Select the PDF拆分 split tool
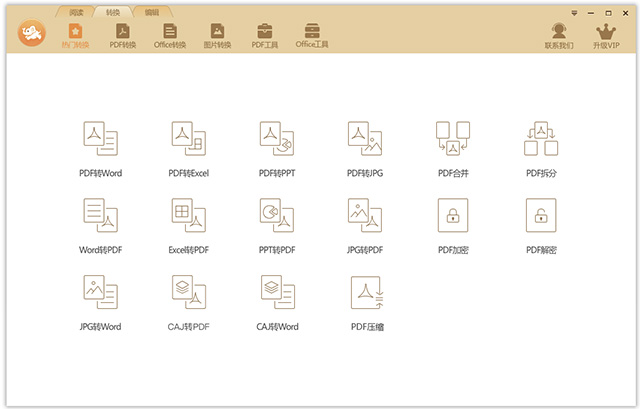Image resolution: width=640 pixels, height=409 pixels. (541, 149)
